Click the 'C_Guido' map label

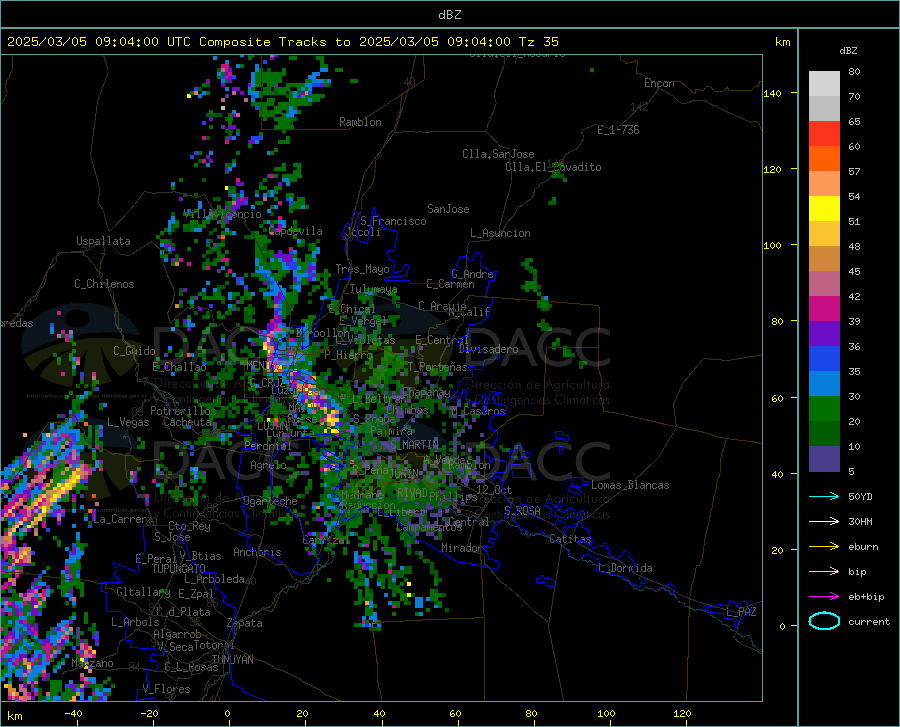pos(134,351)
